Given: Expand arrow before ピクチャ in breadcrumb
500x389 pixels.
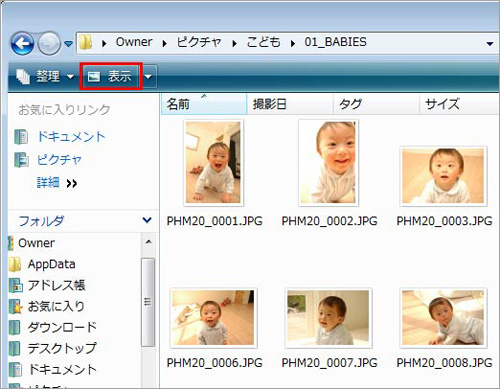Looking at the screenshot, I should 164,43.
